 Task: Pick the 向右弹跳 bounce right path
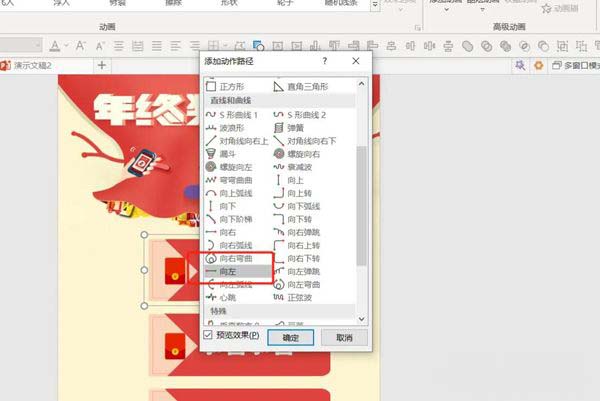tap(297, 232)
